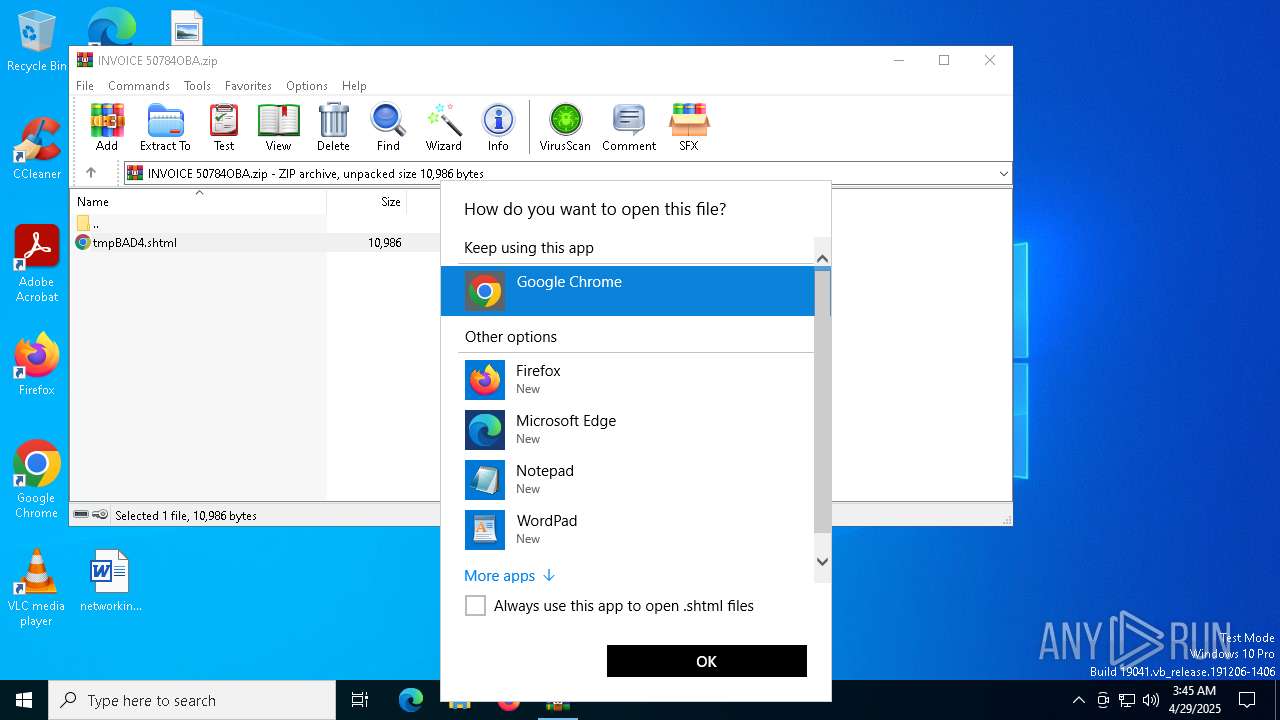Start VirusScan on the archive

coord(565,127)
